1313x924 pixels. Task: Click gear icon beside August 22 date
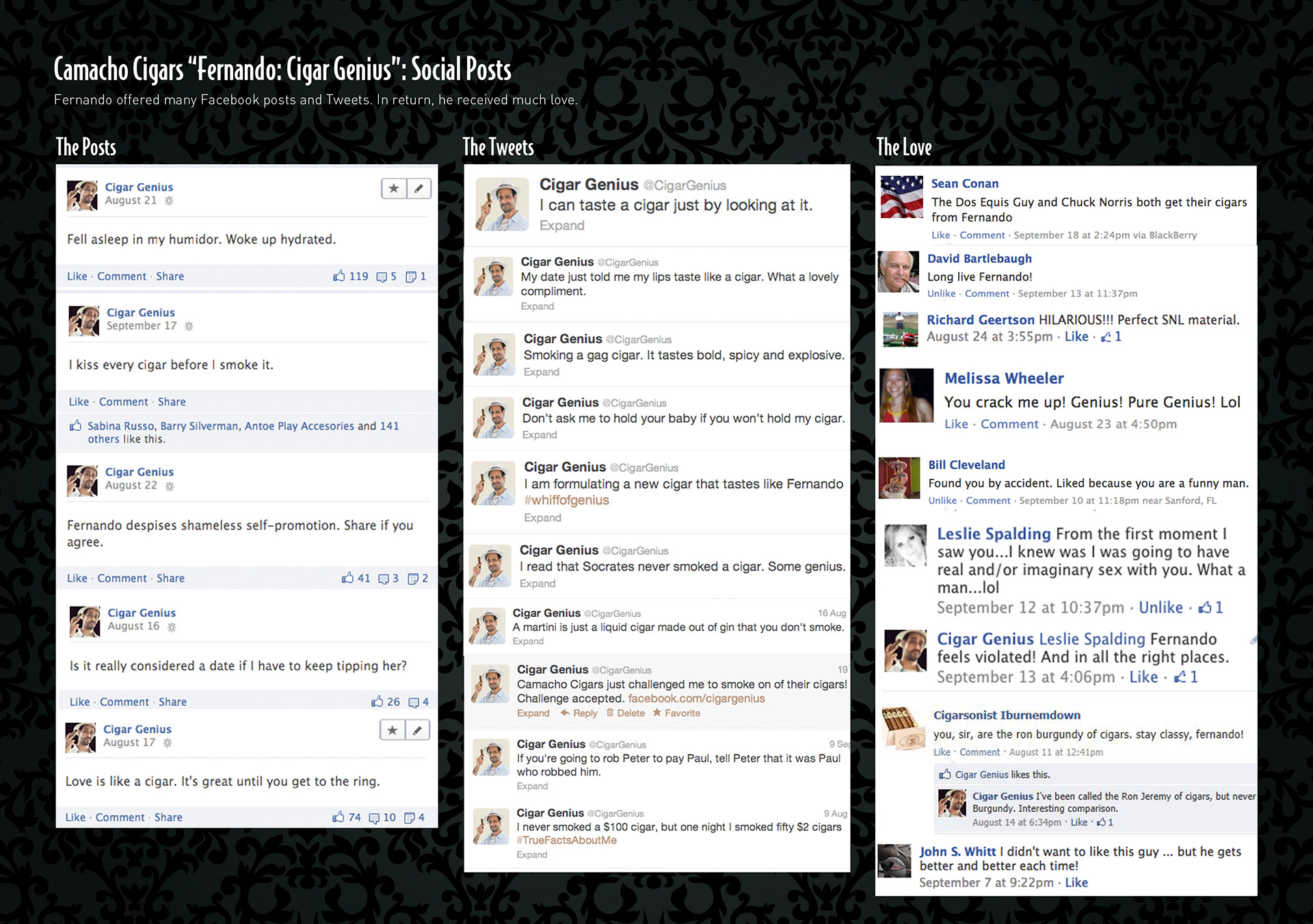click(170, 486)
